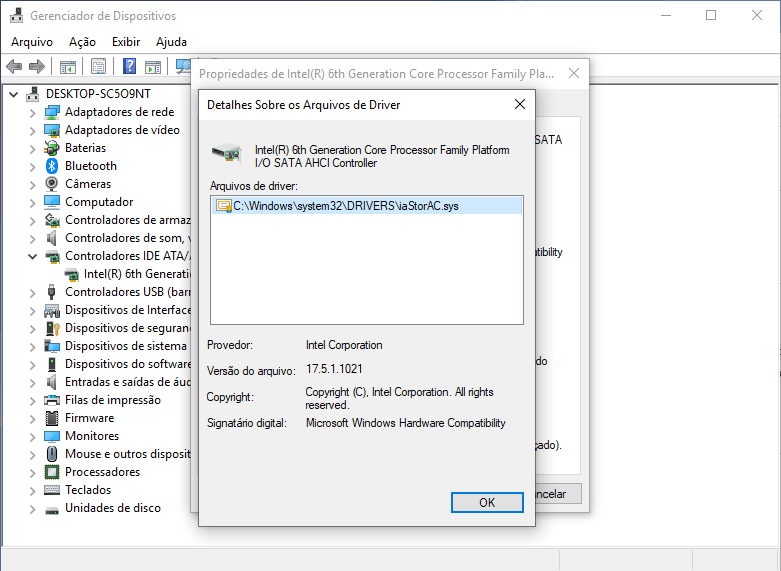781x571 pixels.
Task: Click the Teclados keyboard icon
Action: tap(52, 490)
